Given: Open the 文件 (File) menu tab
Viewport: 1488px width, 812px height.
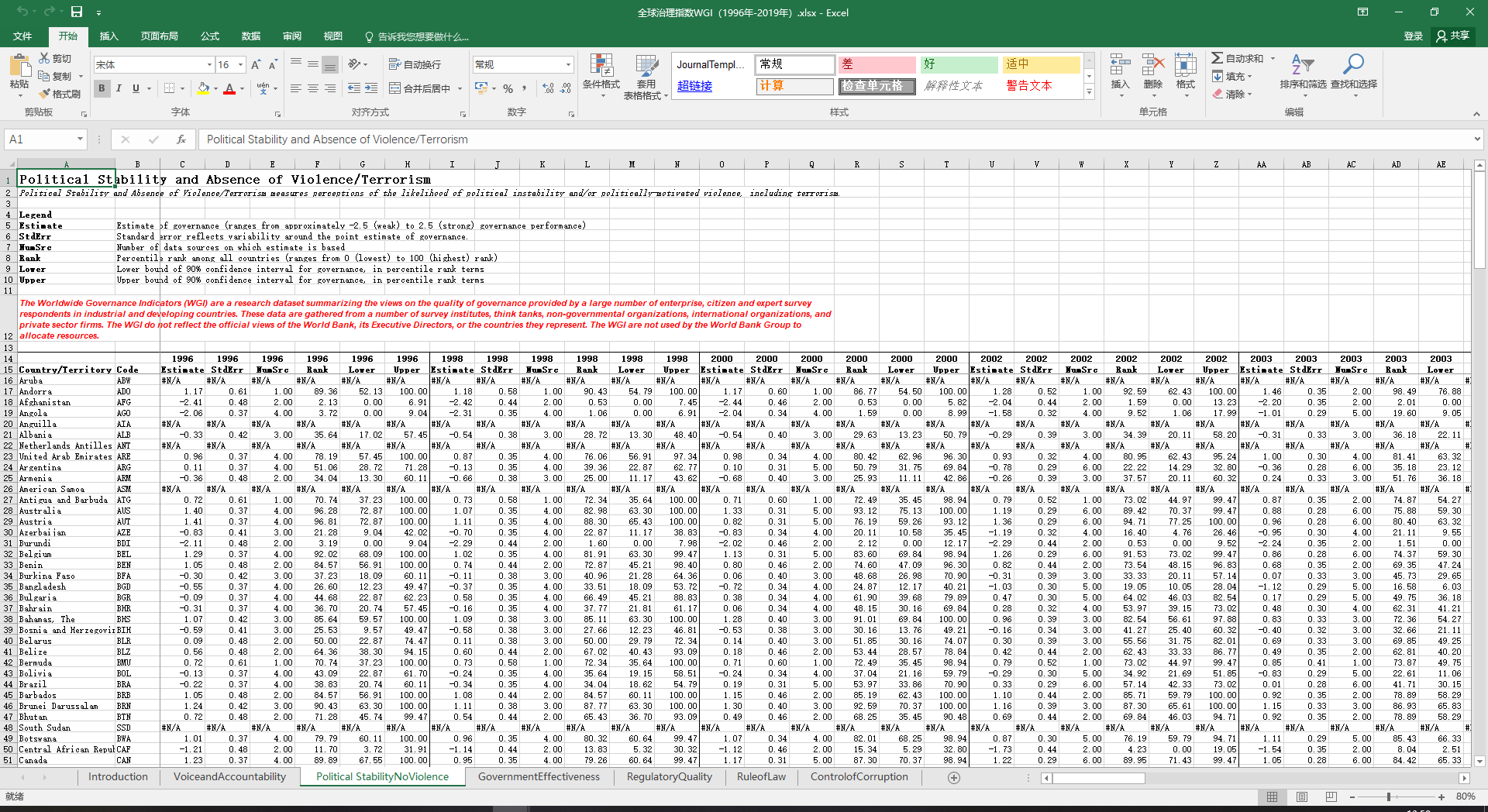Looking at the screenshot, I should tap(22, 36).
